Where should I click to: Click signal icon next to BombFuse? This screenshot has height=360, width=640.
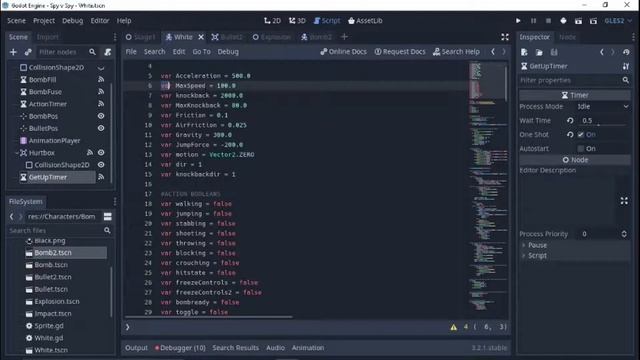click(x=101, y=92)
